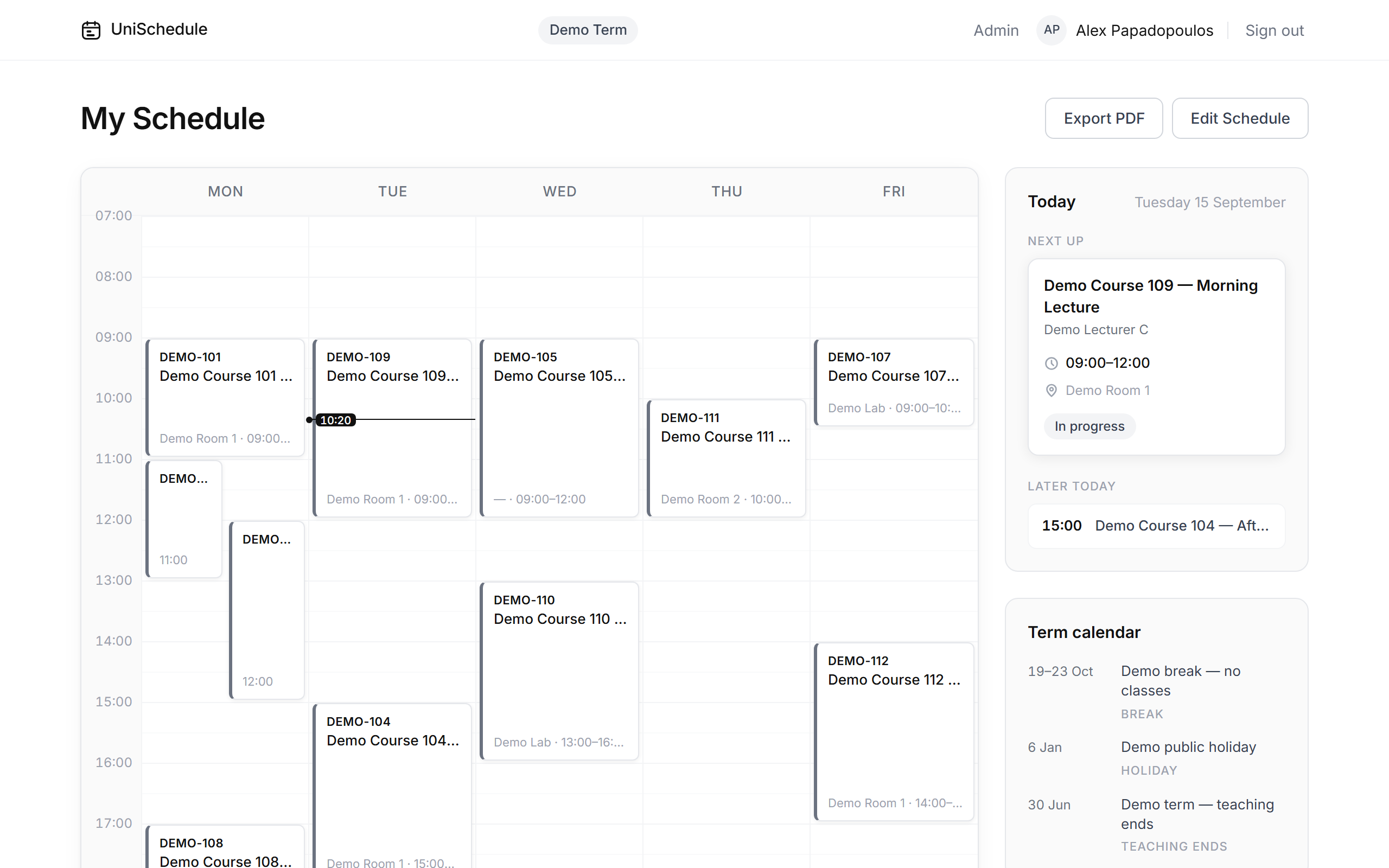1389x868 pixels.
Task: Click the TEACHING ENDS label
Action: [x=1174, y=847]
